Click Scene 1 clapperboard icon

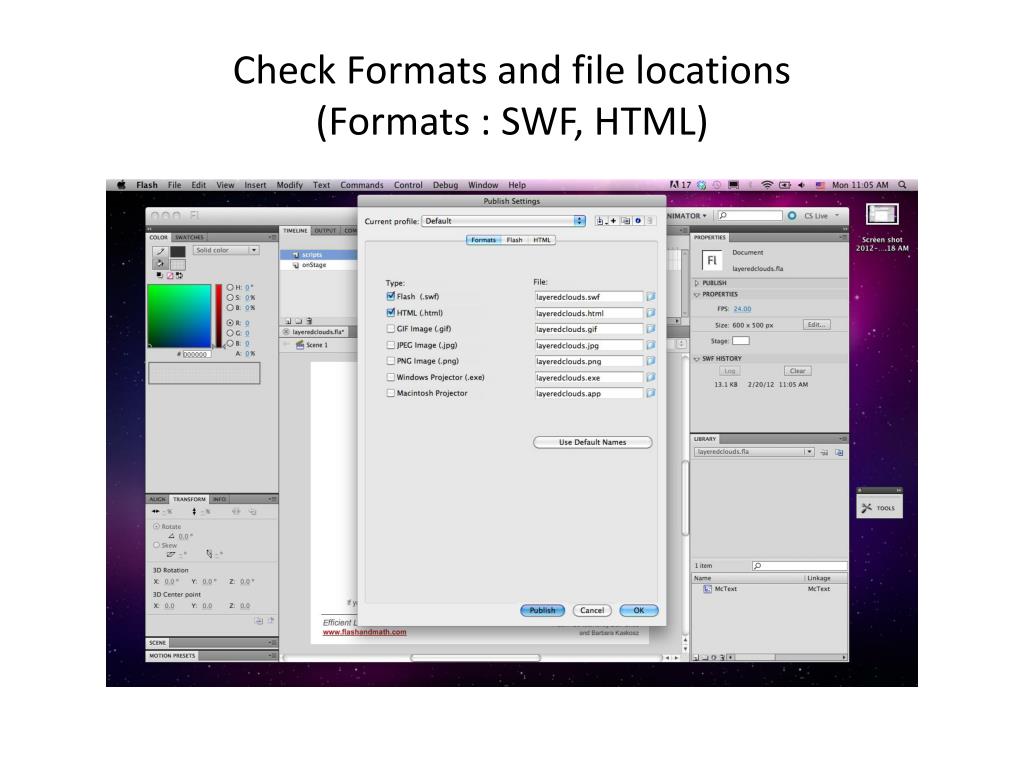click(x=300, y=345)
